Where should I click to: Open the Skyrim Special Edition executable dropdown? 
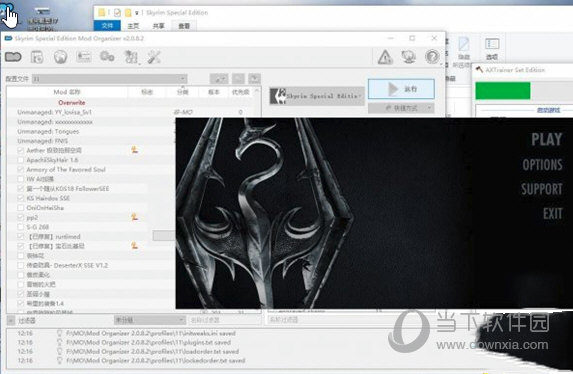point(317,96)
